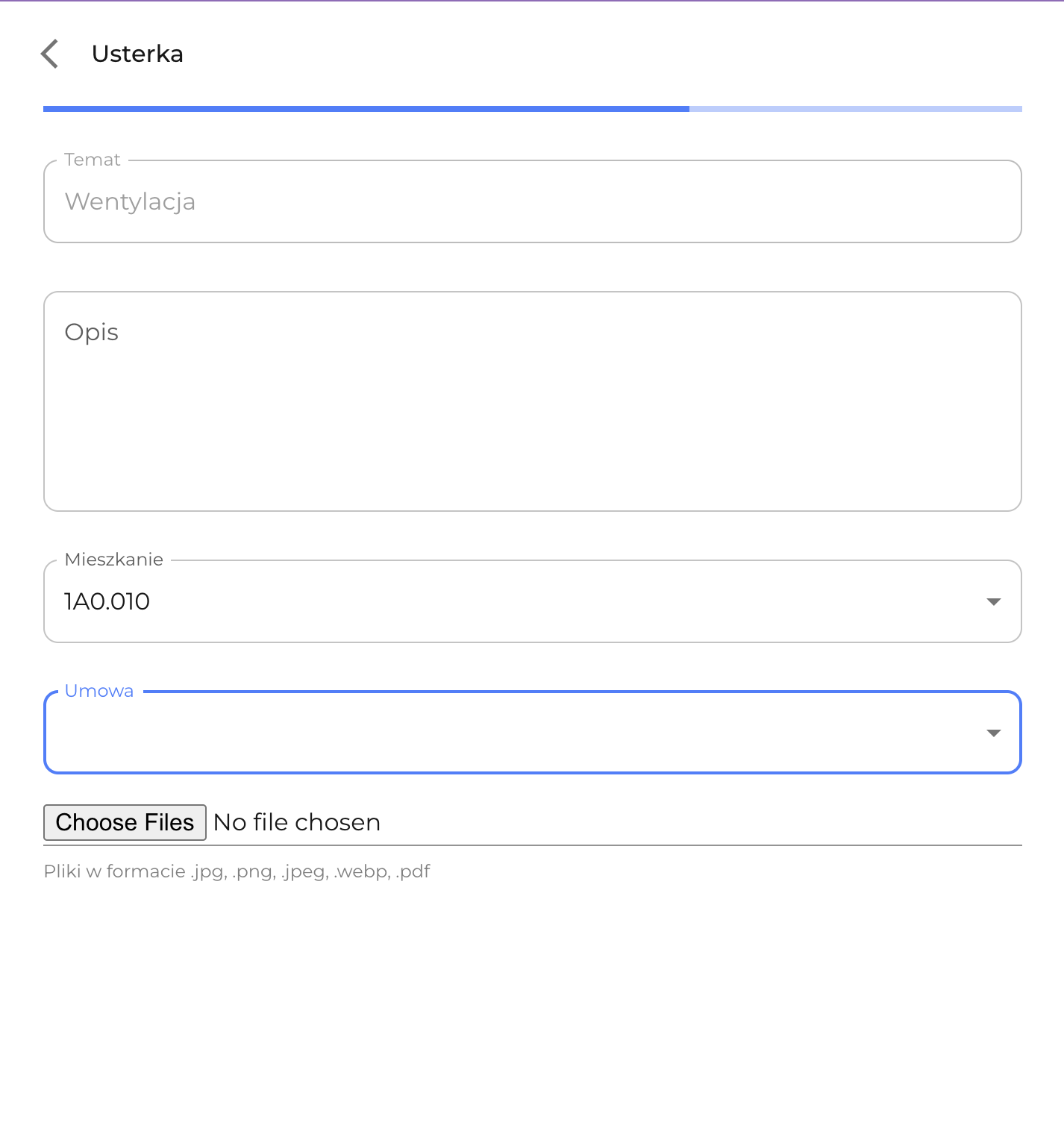Open the Mieszkanie select field
The width and height of the screenshot is (1064, 1143).
522,601
